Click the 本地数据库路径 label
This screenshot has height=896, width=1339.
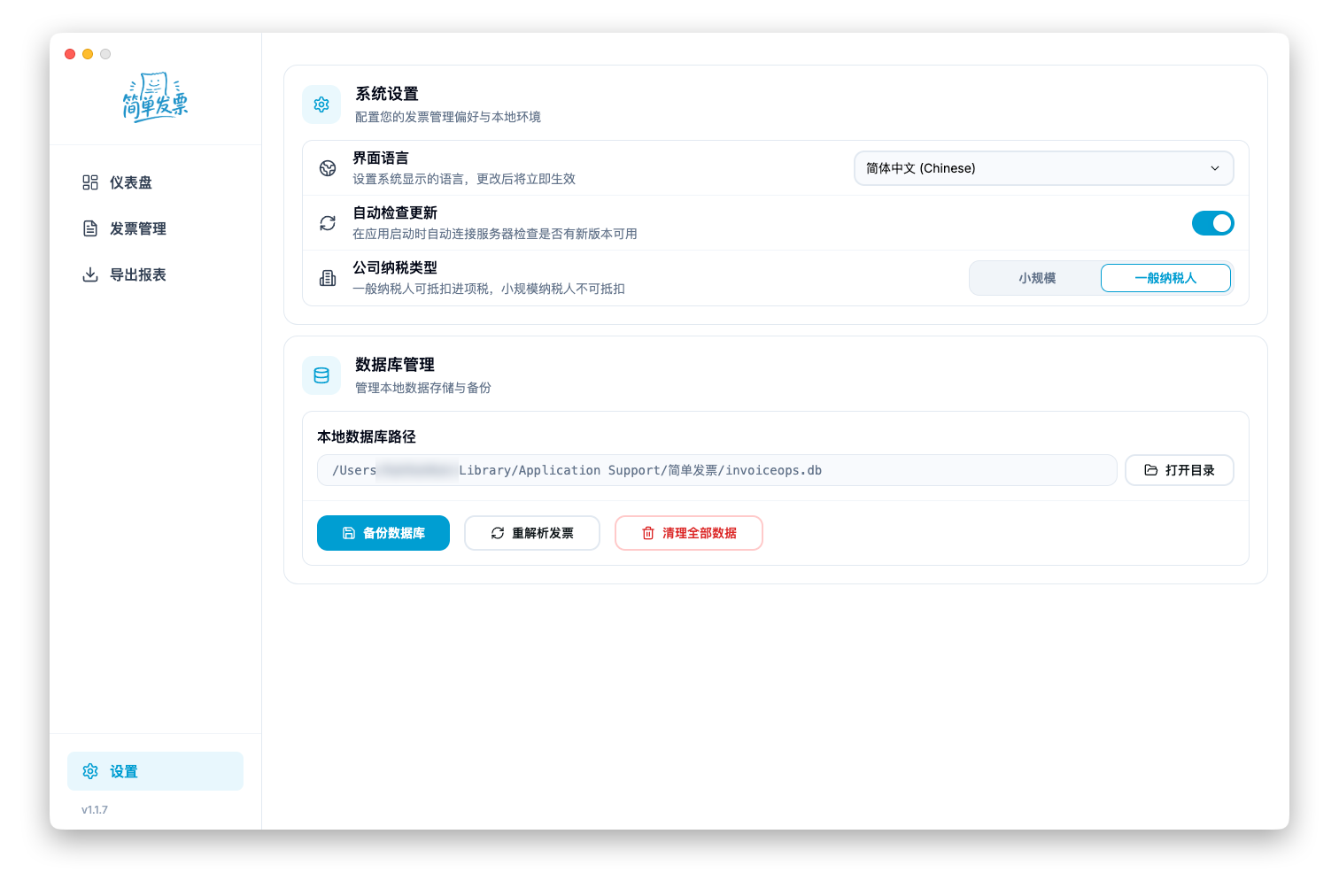[x=367, y=436]
